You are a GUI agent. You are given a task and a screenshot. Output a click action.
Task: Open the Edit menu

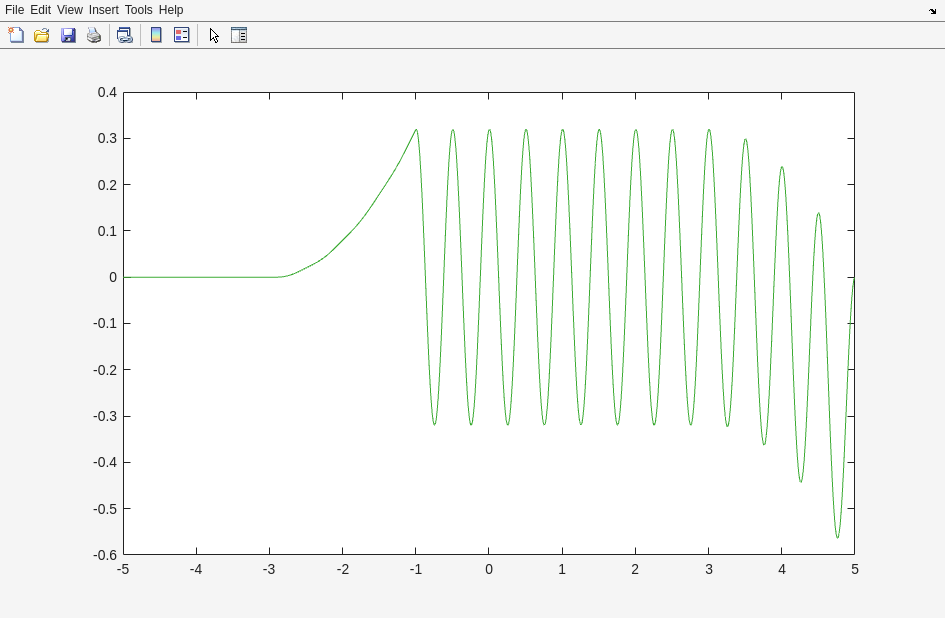tap(40, 10)
